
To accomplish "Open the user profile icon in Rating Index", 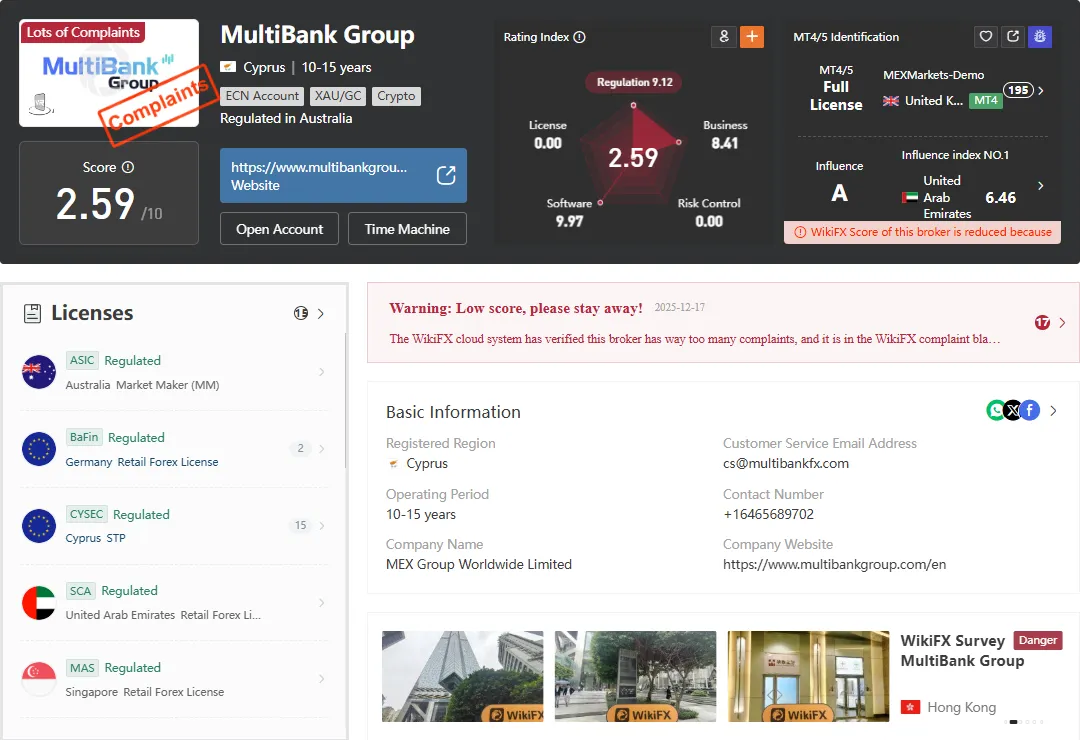I will pyautogui.click(x=724, y=37).
